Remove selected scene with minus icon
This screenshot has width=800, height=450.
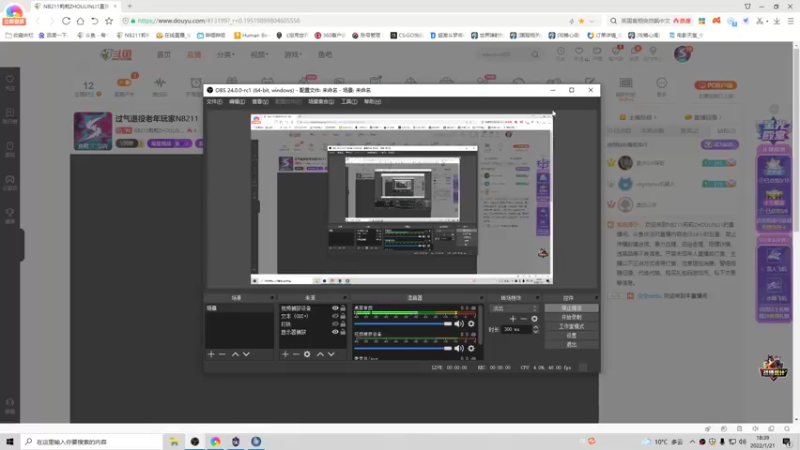coord(222,354)
